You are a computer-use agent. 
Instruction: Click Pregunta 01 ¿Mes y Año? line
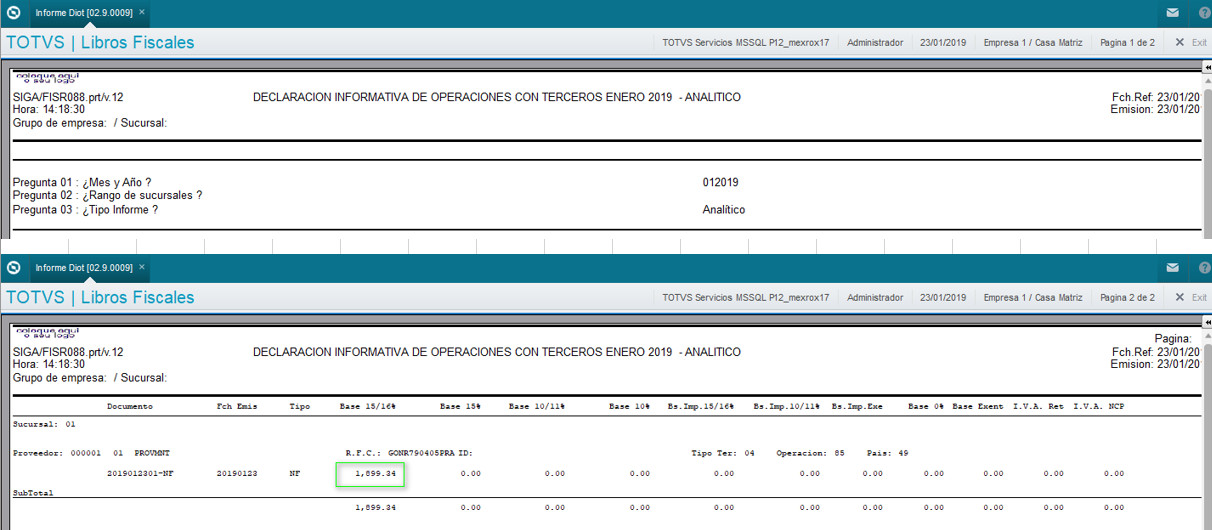pyautogui.click(x=82, y=182)
